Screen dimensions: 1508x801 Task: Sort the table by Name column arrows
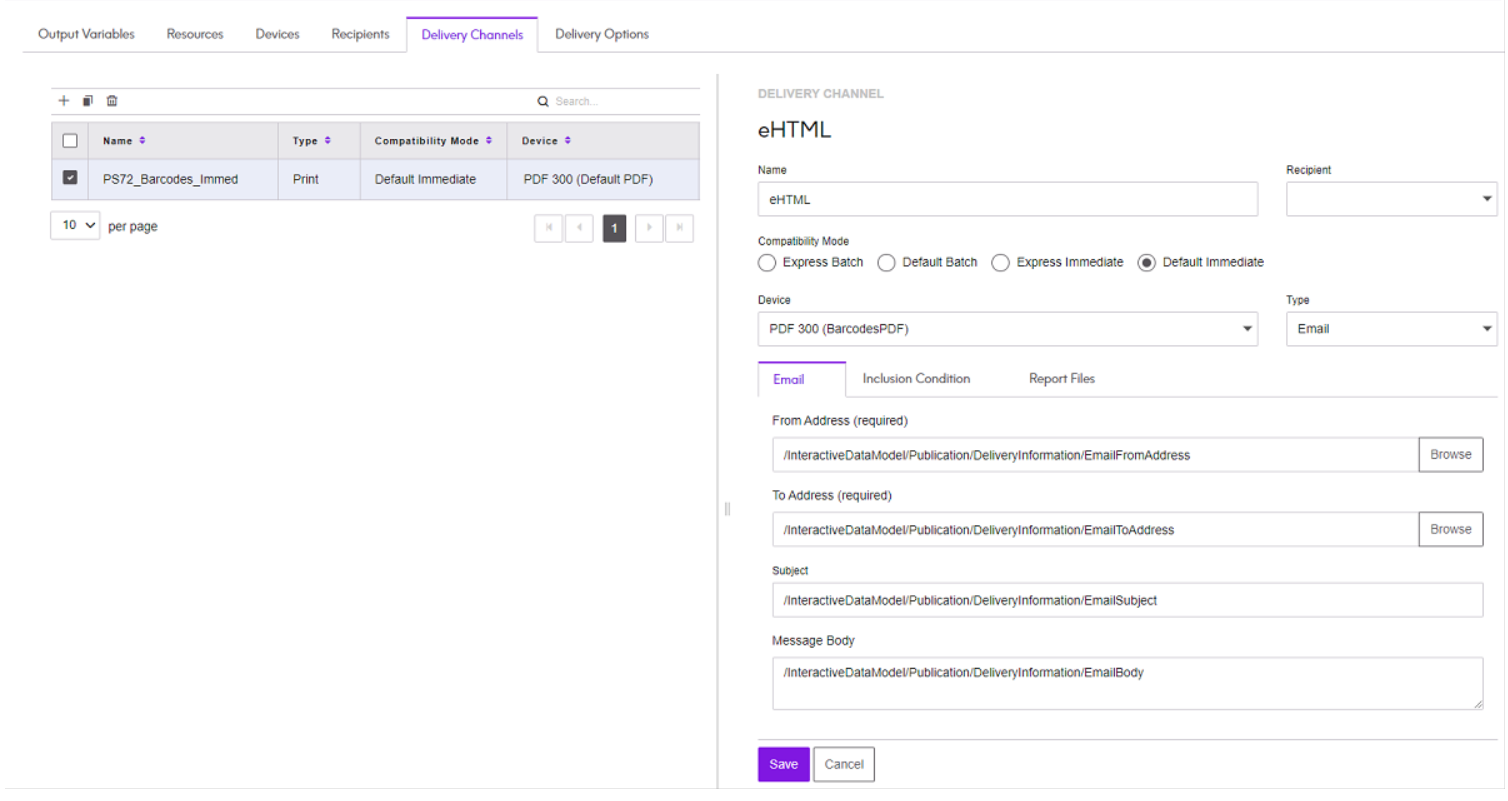pos(142,141)
